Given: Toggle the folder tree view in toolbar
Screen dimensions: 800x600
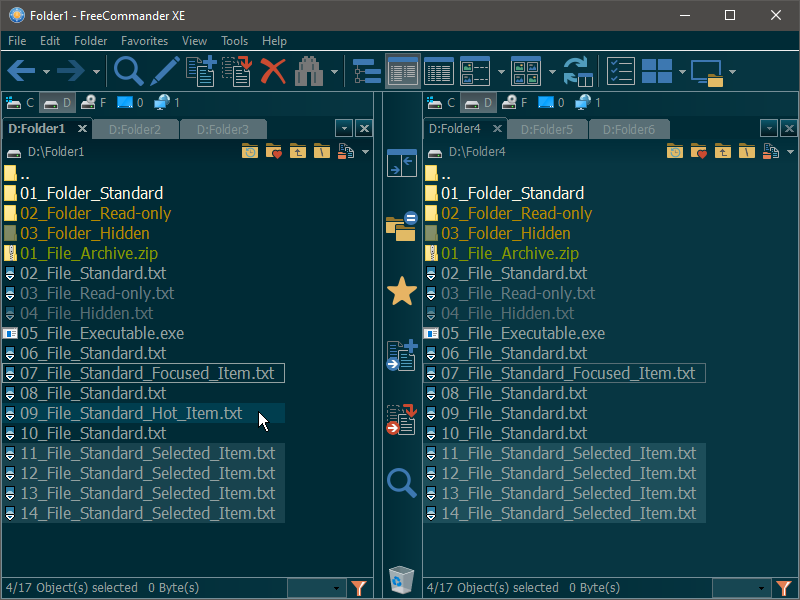Looking at the screenshot, I should coord(367,71).
